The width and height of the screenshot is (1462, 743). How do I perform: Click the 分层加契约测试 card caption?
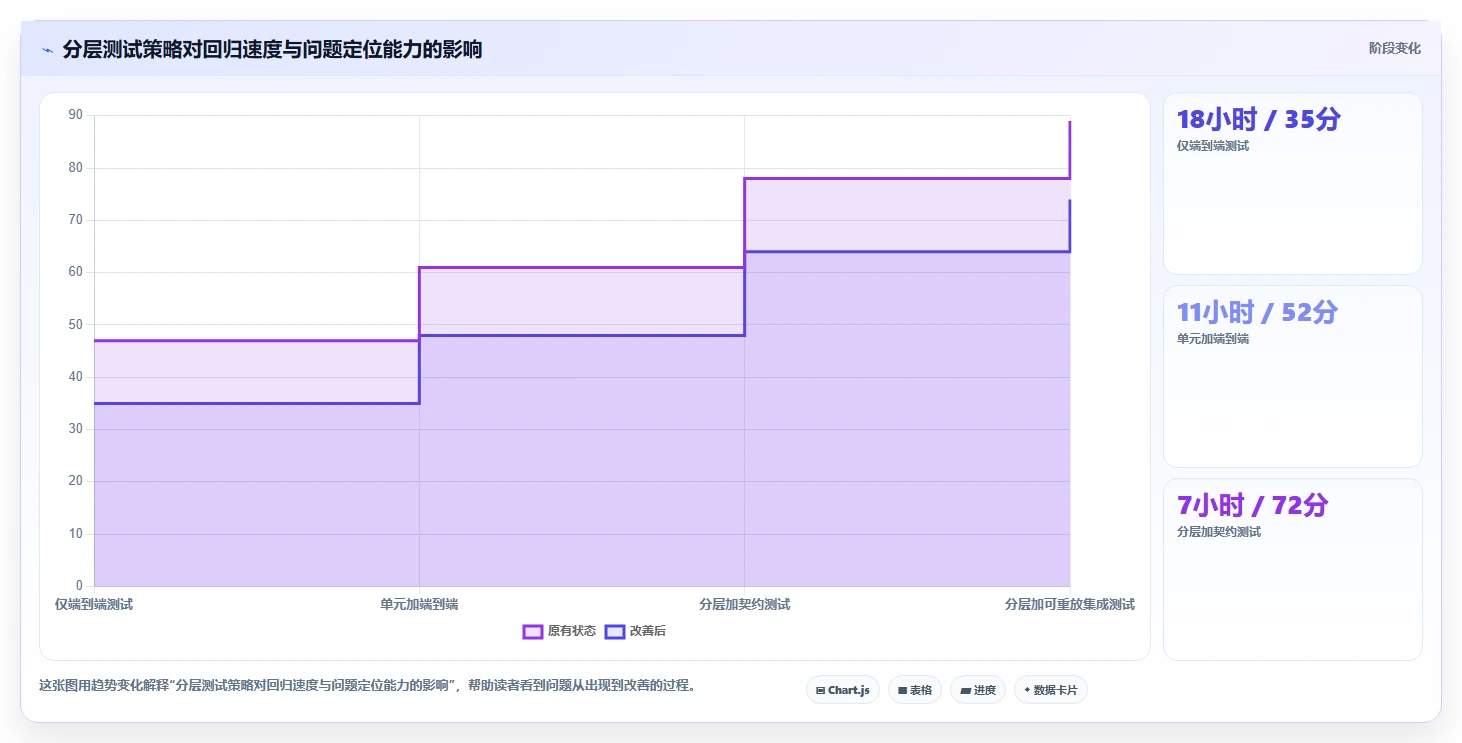click(1219, 532)
